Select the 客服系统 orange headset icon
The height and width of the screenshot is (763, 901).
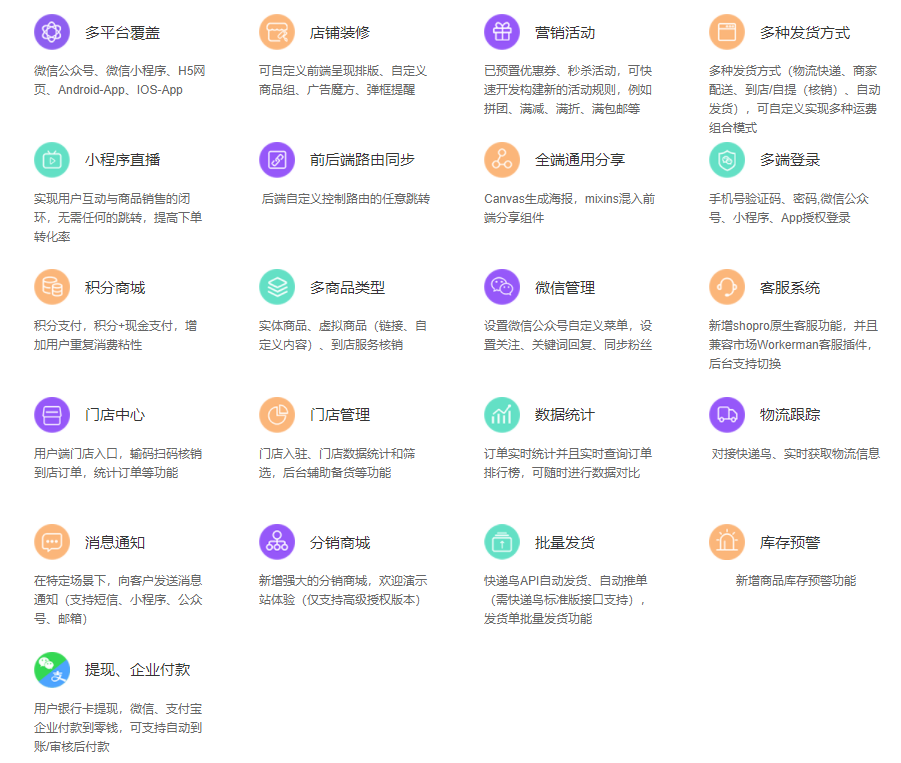point(726,287)
